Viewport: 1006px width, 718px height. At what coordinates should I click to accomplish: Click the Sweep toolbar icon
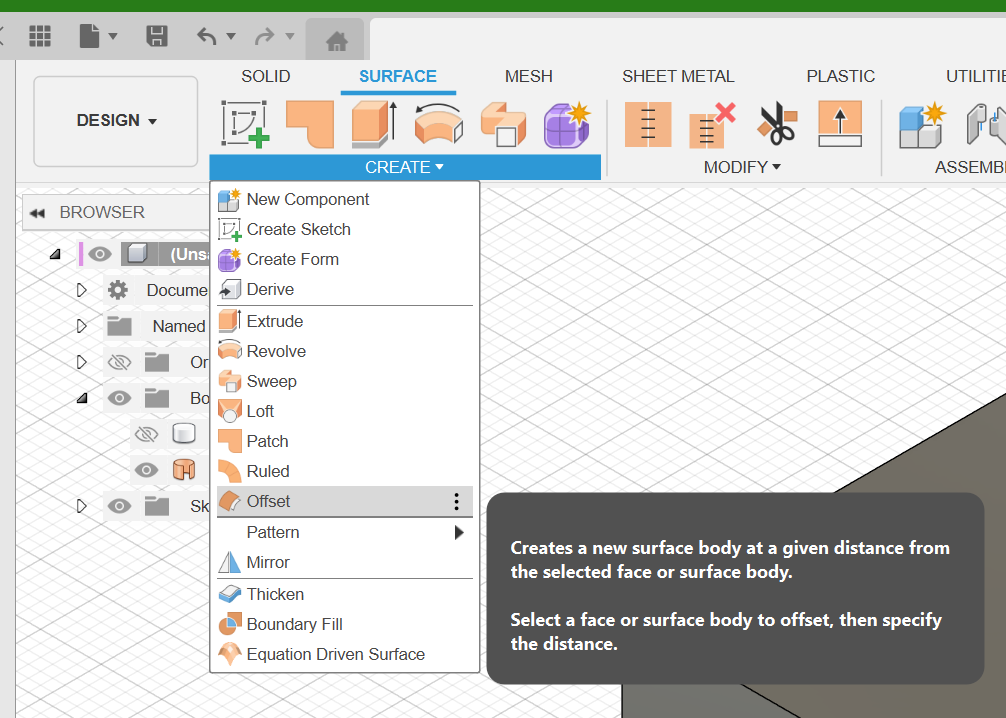504,124
